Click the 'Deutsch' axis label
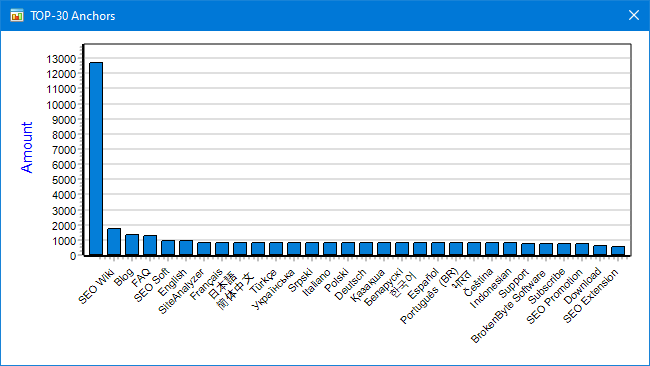The image size is (650, 366). coord(350,284)
